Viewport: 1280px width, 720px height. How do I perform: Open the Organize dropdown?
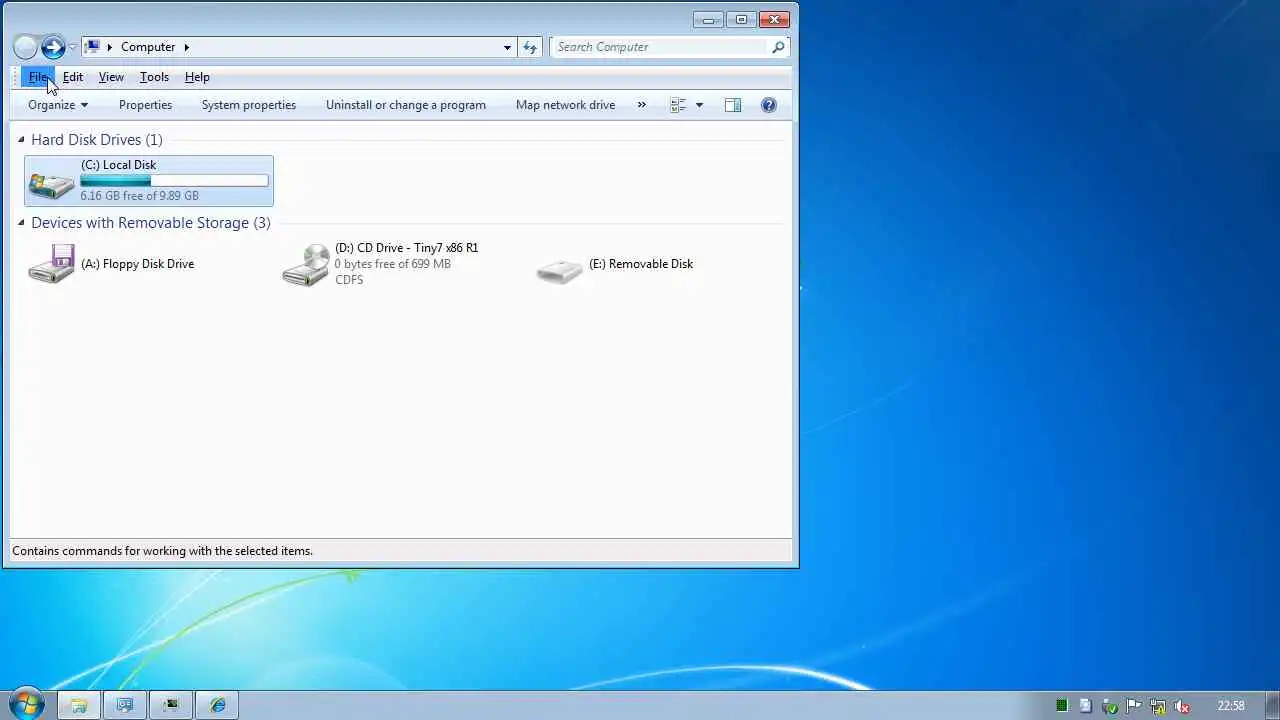pyautogui.click(x=58, y=105)
